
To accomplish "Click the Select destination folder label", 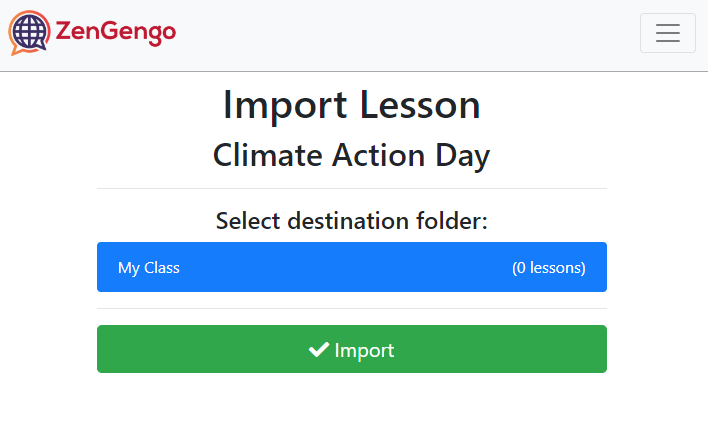I will [352, 221].
